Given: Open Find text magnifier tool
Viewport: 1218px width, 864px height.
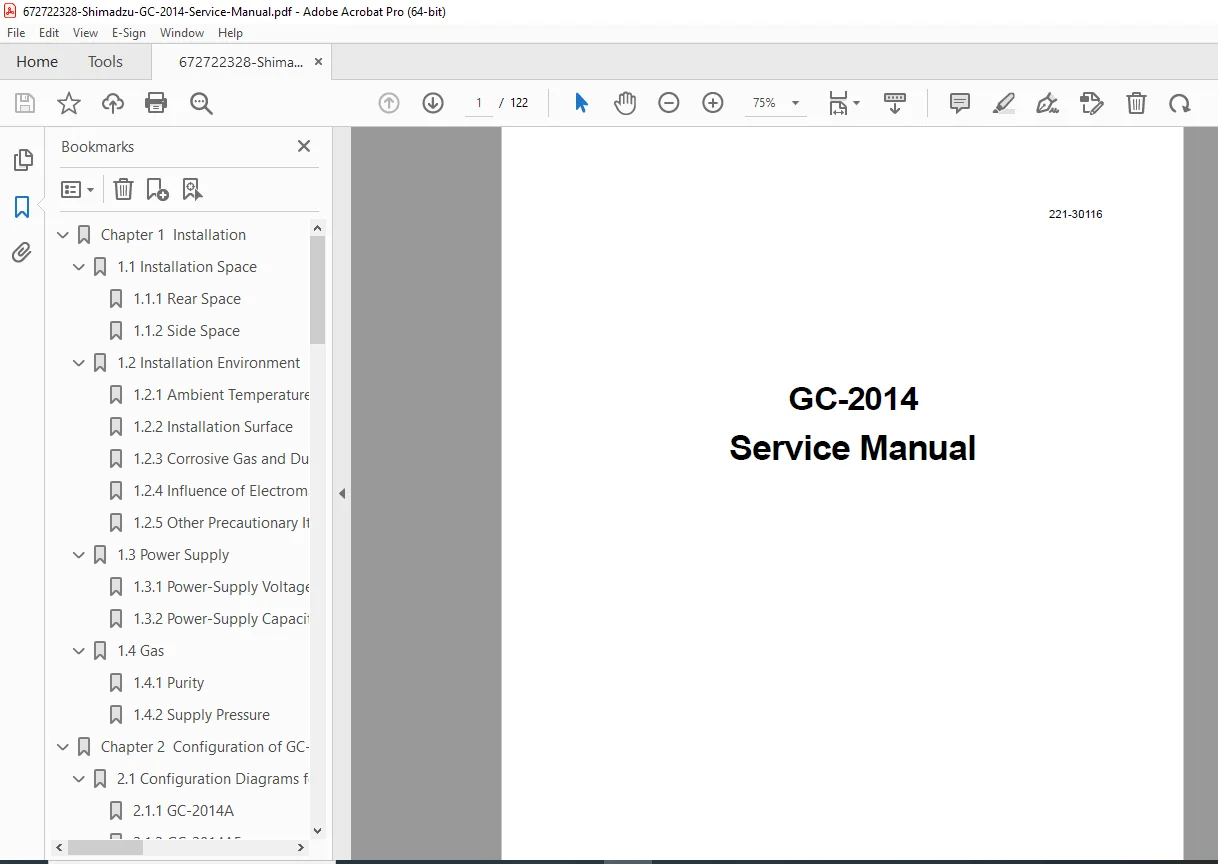Looking at the screenshot, I should click(201, 103).
